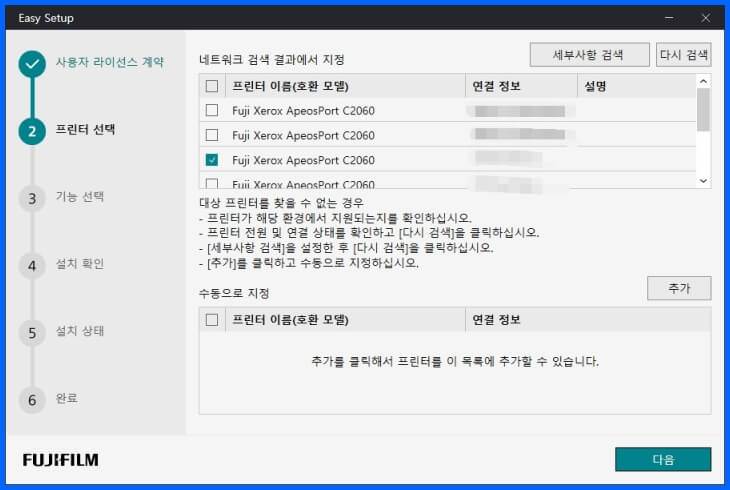Select the 완료 step
The height and width of the screenshot is (490, 730).
(x=67, y=398)
